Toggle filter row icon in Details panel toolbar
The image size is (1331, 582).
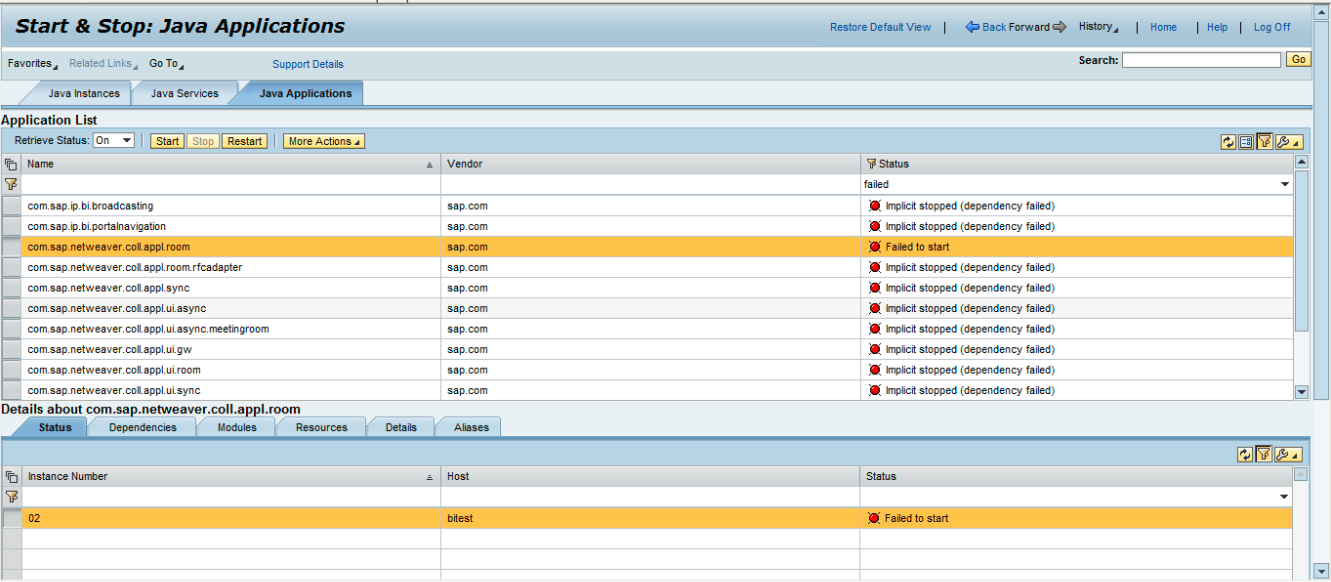coord(1264,455)
